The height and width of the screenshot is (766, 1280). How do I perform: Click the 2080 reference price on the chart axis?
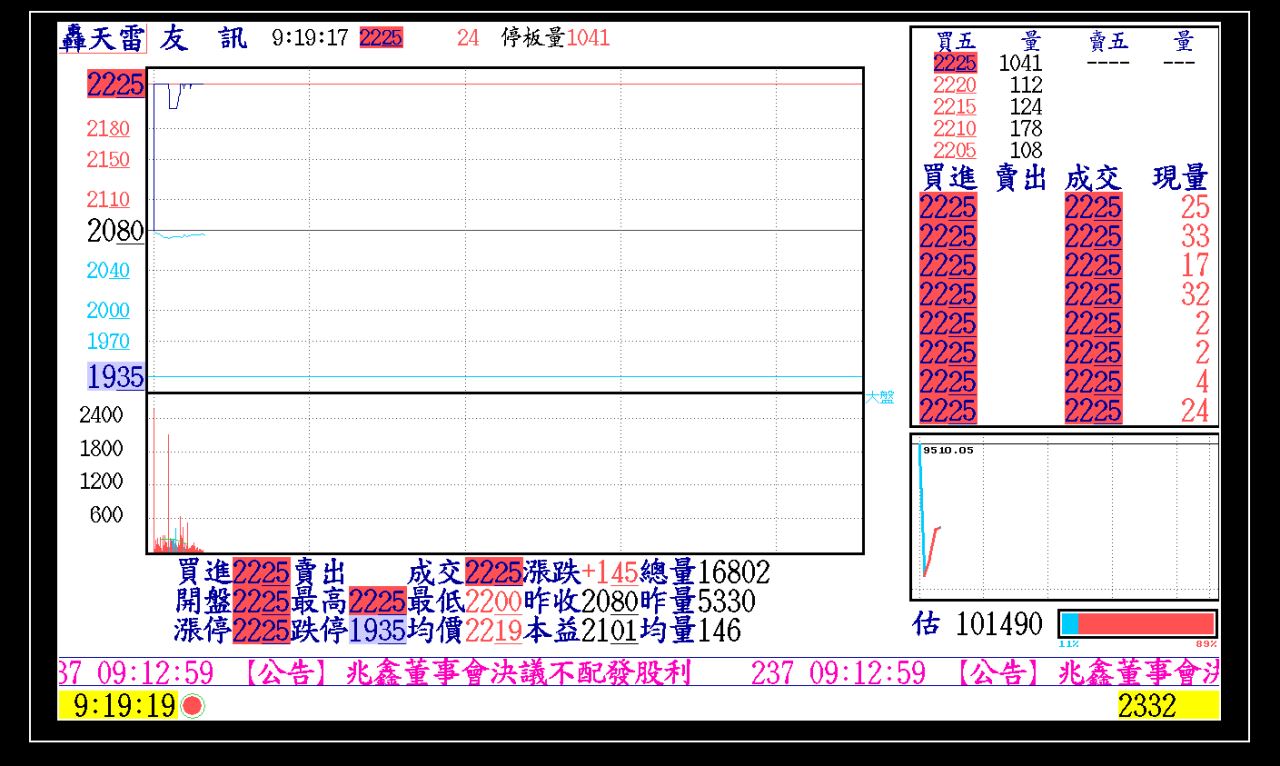[x=116, y=232]
